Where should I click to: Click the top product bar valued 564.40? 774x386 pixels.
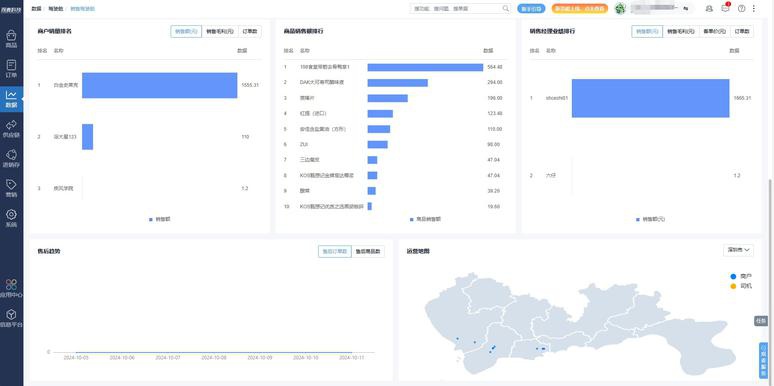(425, 67)
